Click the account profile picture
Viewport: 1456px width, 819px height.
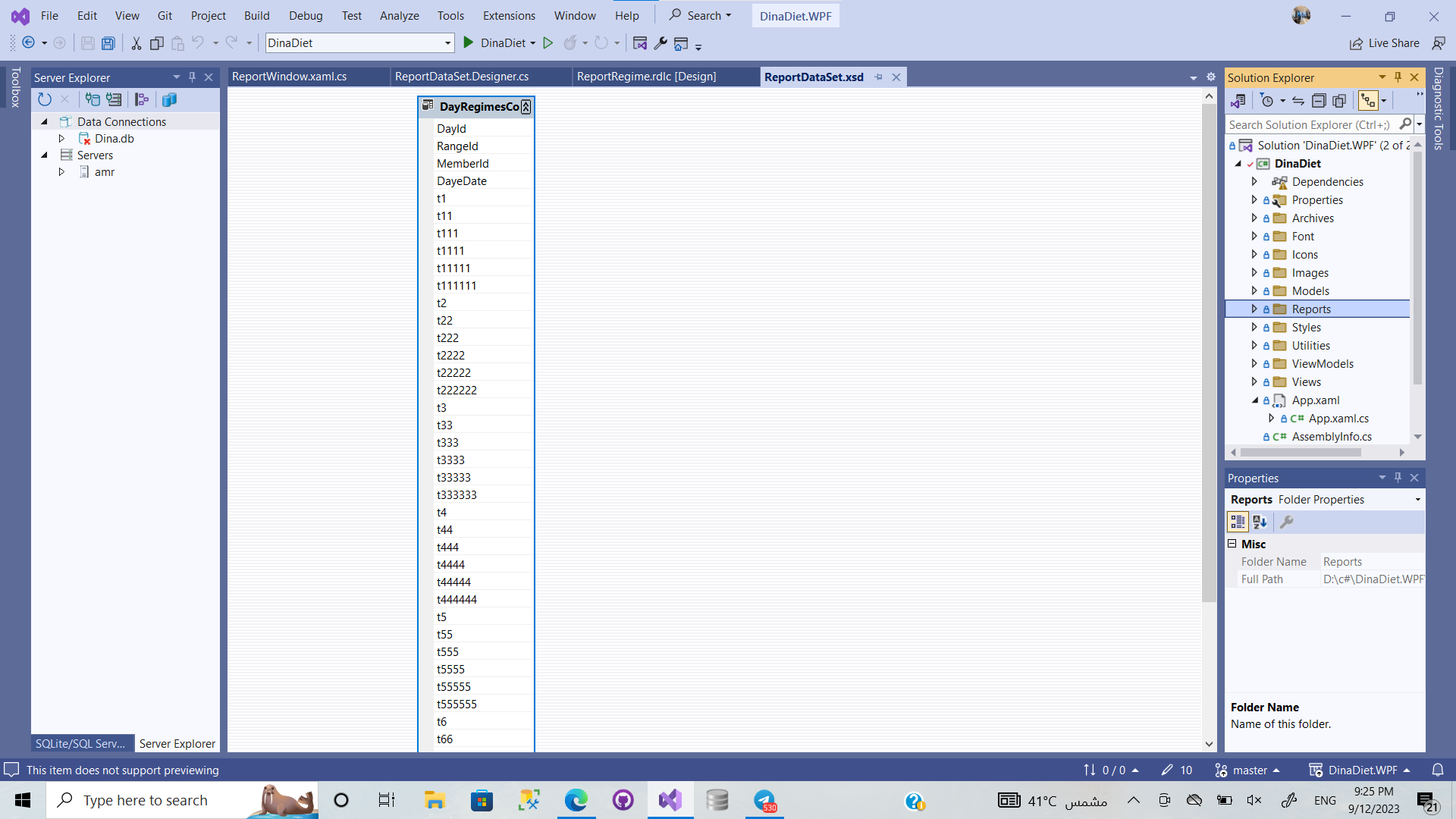coord(1301,15)
